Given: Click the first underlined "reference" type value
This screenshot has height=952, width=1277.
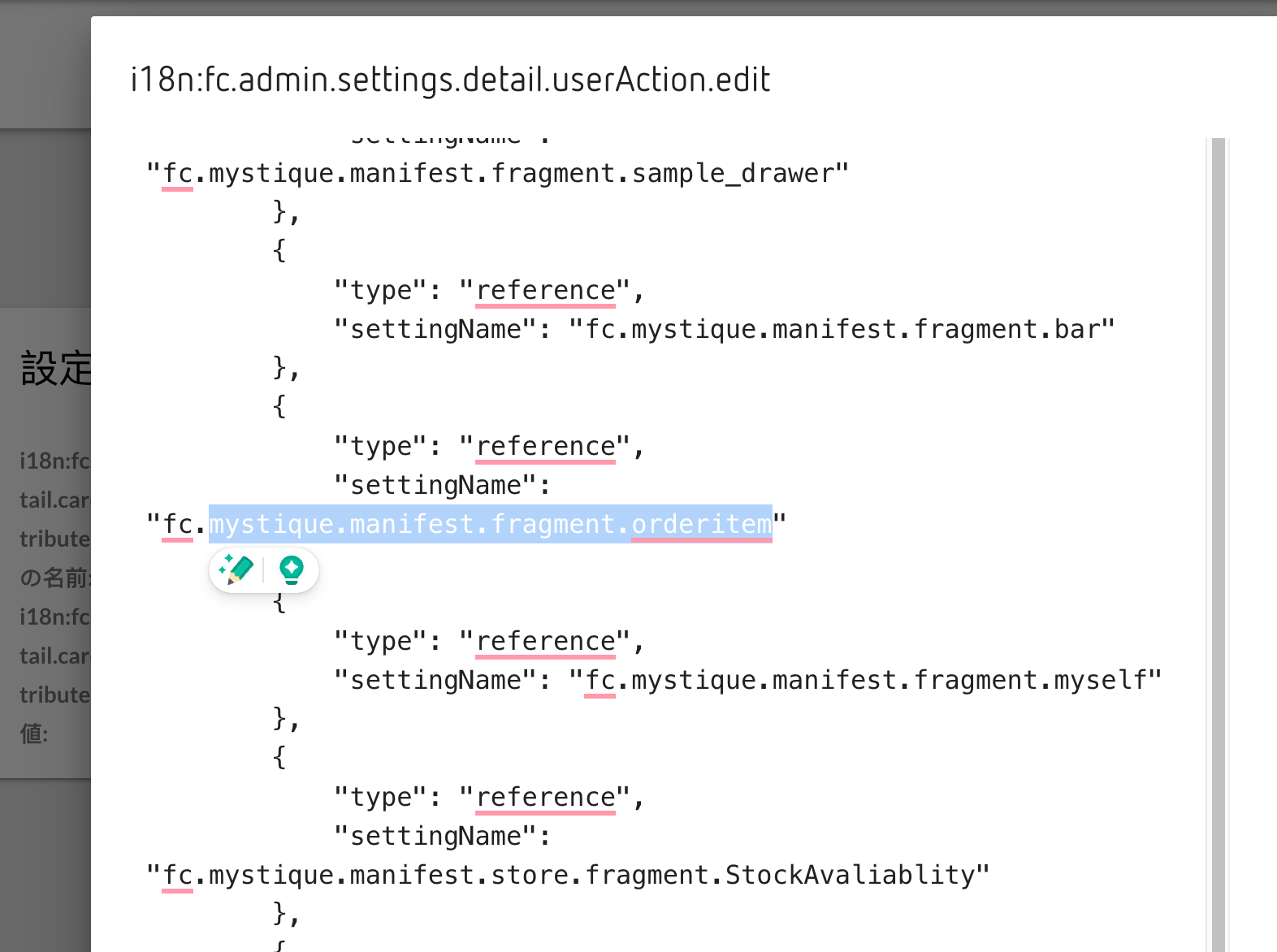Looking at the screenshot, I should (x=545, y=291).
